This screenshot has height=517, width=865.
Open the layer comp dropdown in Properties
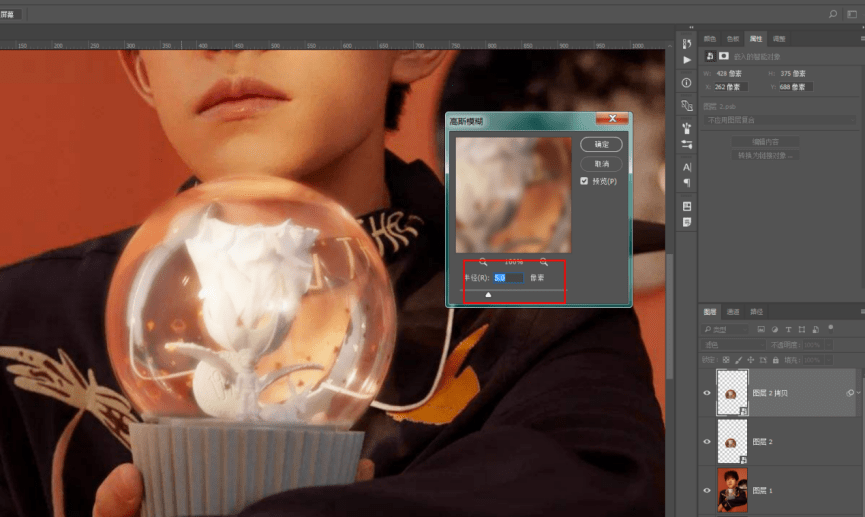point(779,120)
